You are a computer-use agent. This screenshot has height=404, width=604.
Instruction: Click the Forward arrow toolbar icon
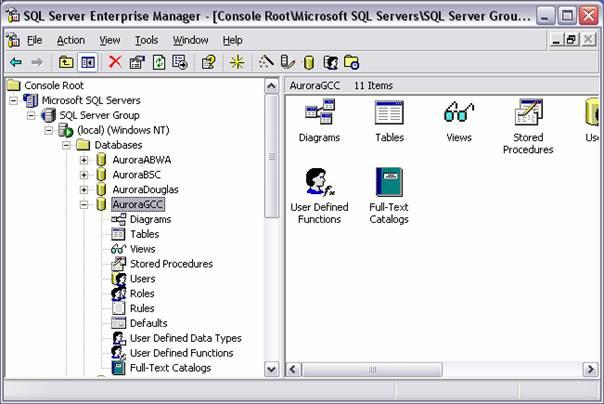pyautogui.click(x=37, y=62)
